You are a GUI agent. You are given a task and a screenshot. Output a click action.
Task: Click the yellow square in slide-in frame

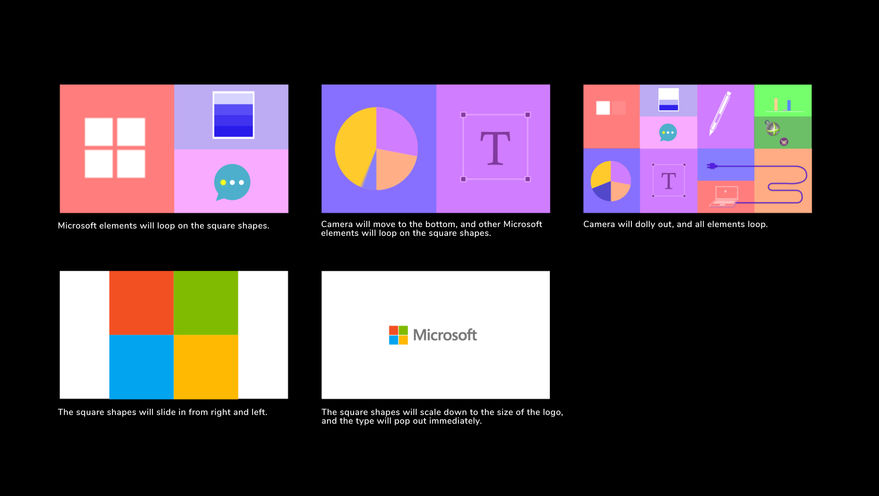click(206, 367)
